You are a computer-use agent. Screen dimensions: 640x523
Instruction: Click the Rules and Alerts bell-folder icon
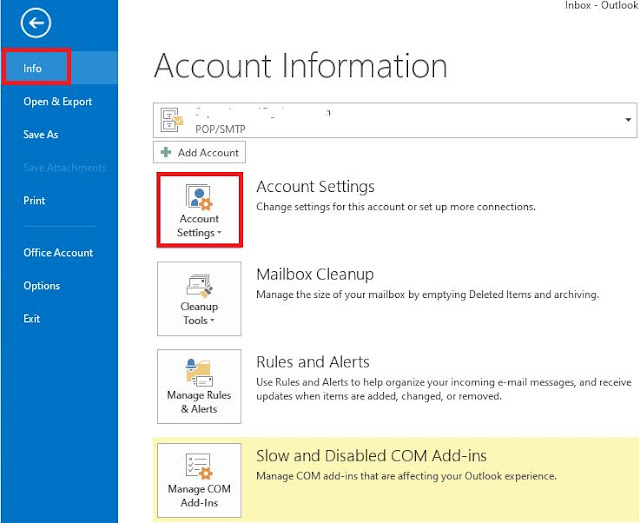199,373
